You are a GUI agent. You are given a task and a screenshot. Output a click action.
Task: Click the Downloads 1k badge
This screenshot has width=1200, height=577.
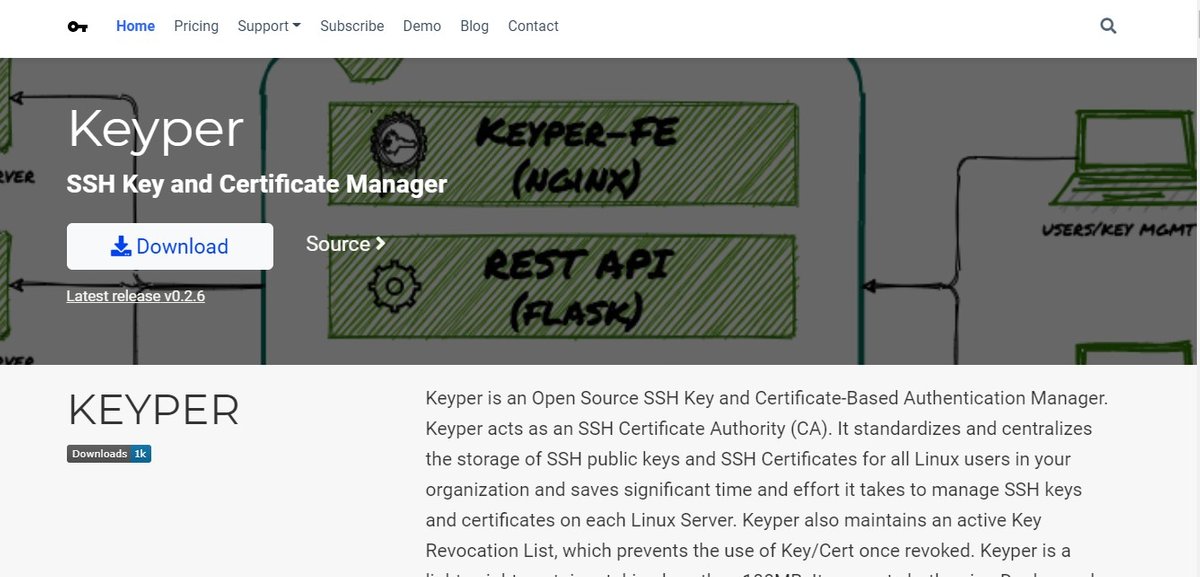coord(109,453)
